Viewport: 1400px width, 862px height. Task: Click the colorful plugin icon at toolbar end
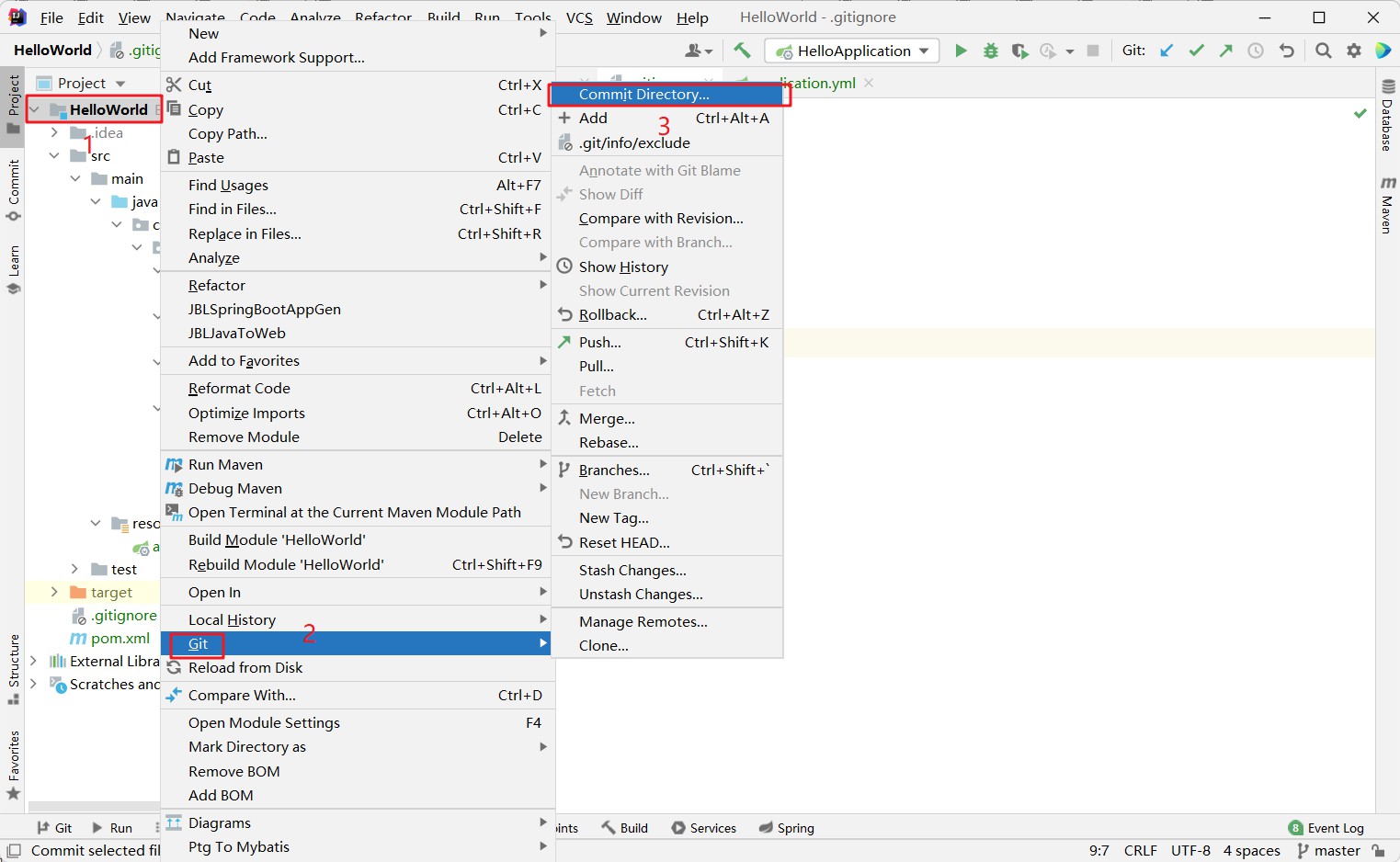[1383, 51]
